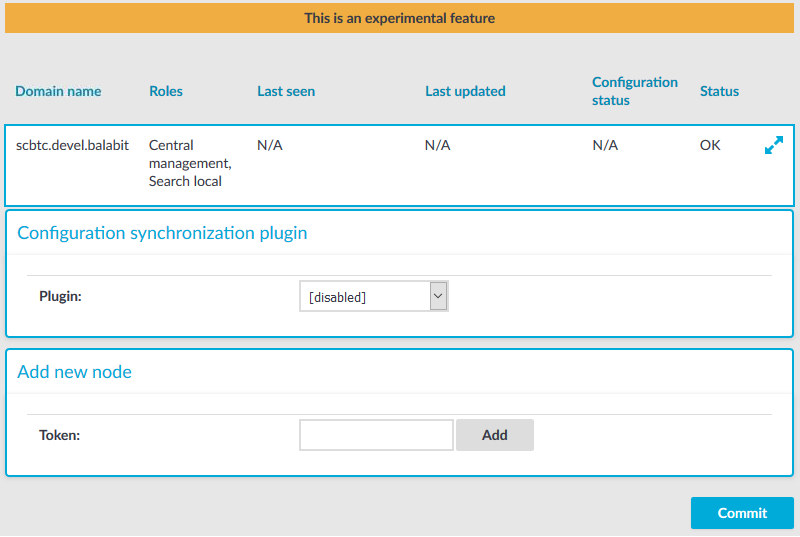Commit the configuration changes

coord(742,513)
